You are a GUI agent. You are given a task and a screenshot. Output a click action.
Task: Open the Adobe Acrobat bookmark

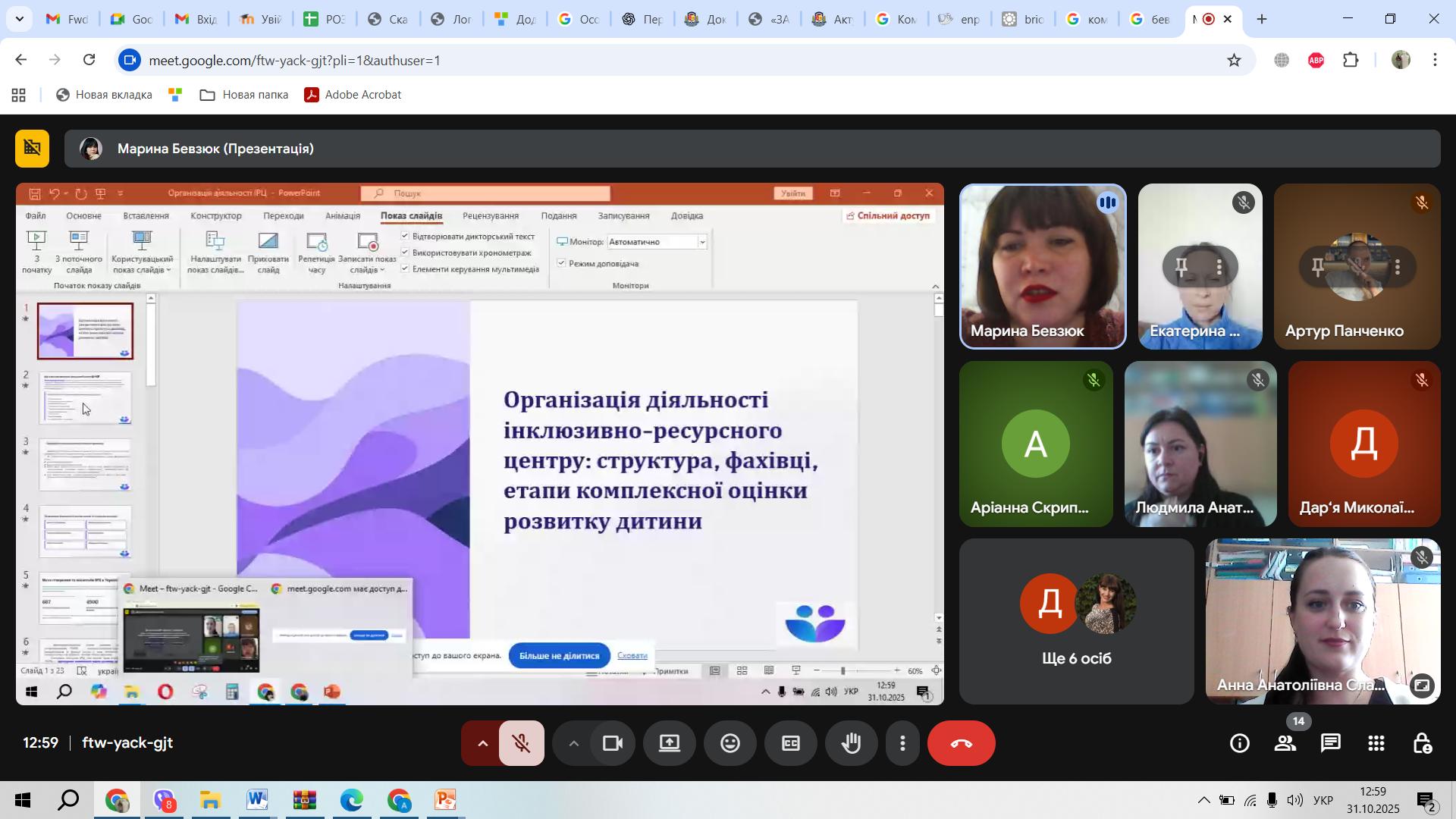coord(353,95)
